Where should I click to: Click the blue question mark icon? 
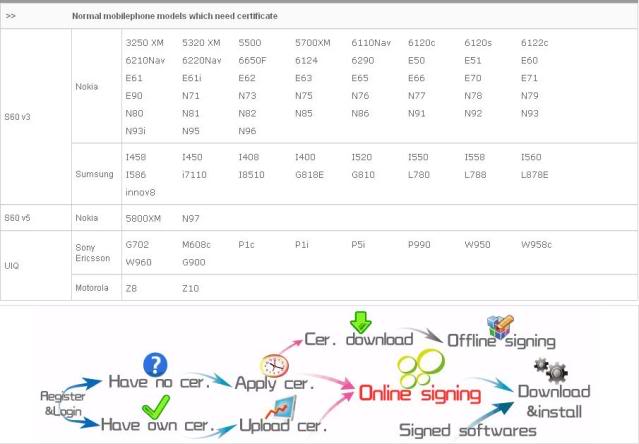click(x=154, y=364)
